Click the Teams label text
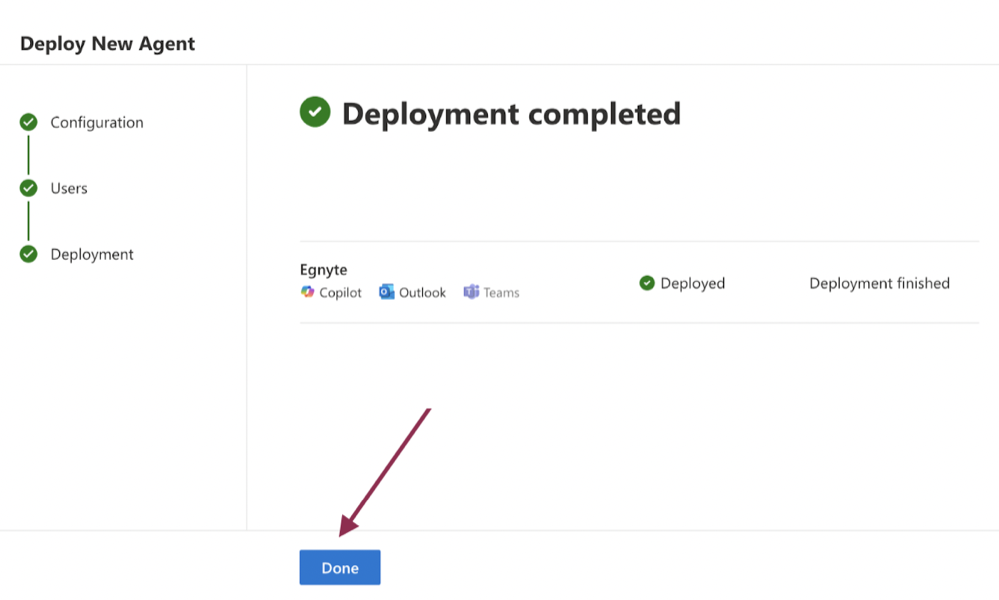The width and height of the screenshot is (999, 600). [x=503, y=291]
